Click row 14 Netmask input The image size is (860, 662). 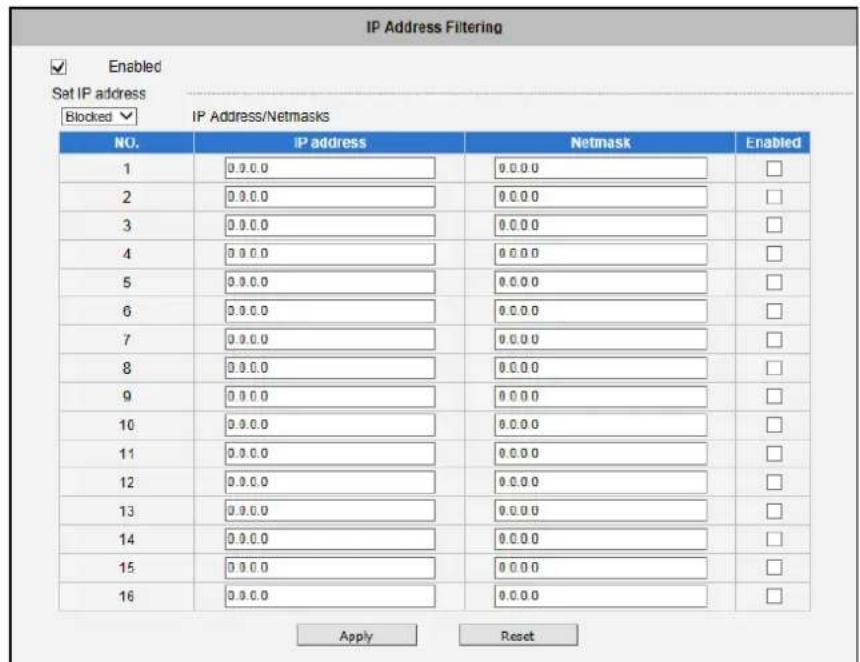(601, 539)
